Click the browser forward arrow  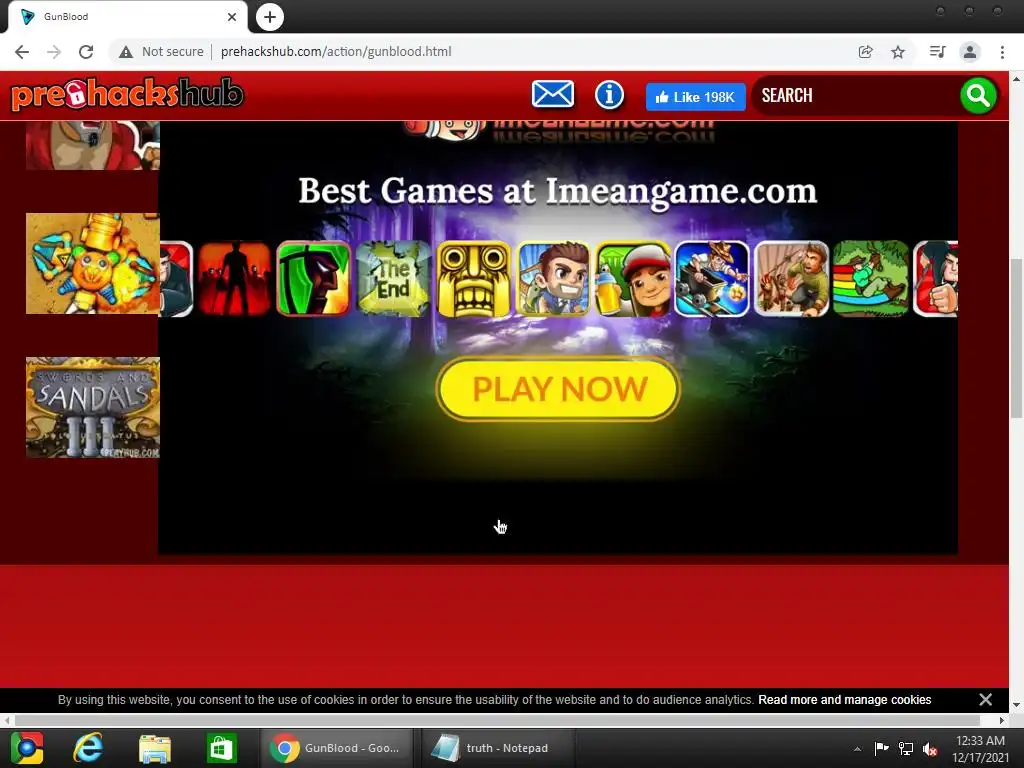click(54, 52)
